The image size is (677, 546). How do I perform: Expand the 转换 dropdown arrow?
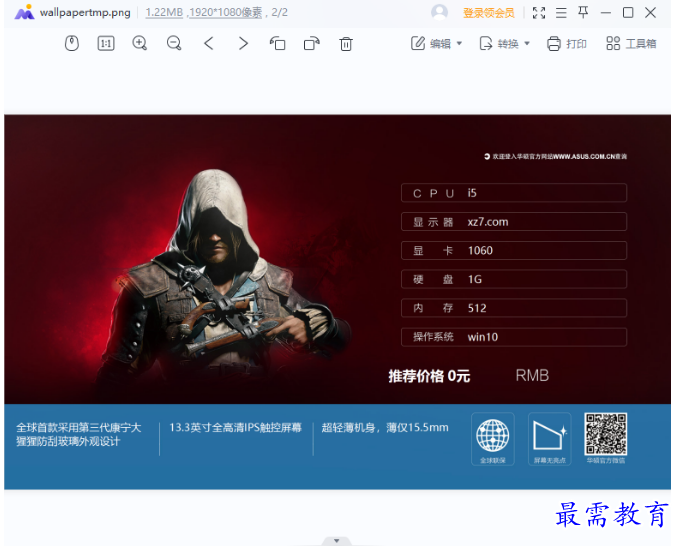click(527, 44)
